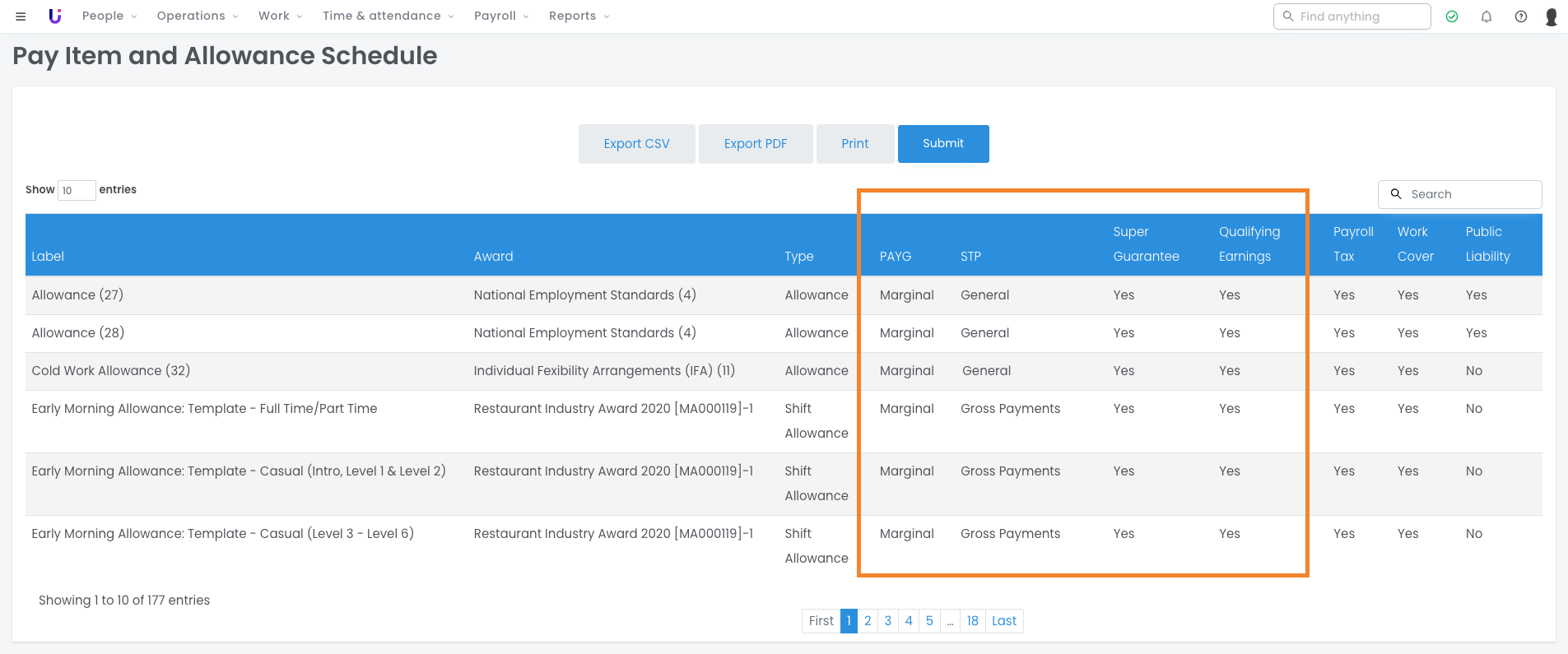Click Showing 1 to 10 of 177 entries
The height and width of the screenshot is (654, 1568).
click(124, 601)
